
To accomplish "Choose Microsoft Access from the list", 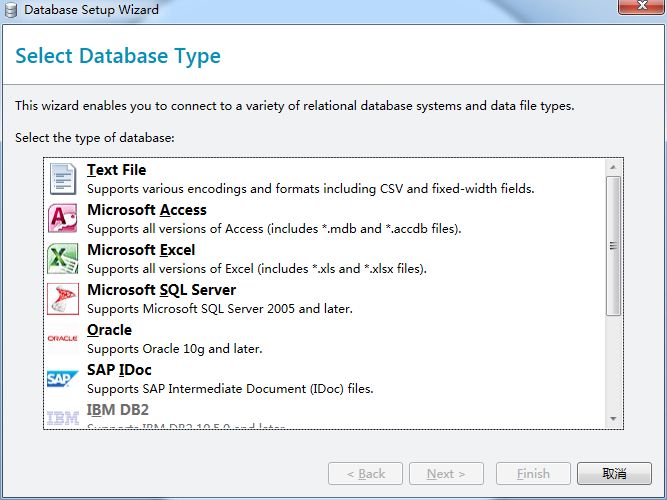I will [x=147, y=210].
